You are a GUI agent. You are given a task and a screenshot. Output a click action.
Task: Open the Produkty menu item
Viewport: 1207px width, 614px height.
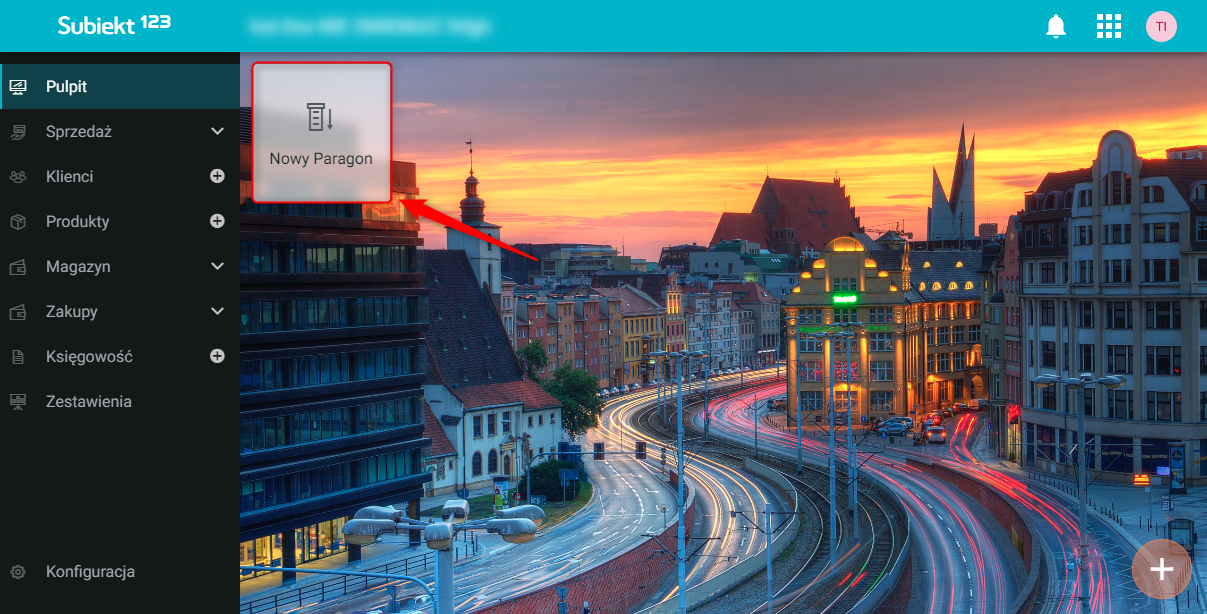[120, 222]
